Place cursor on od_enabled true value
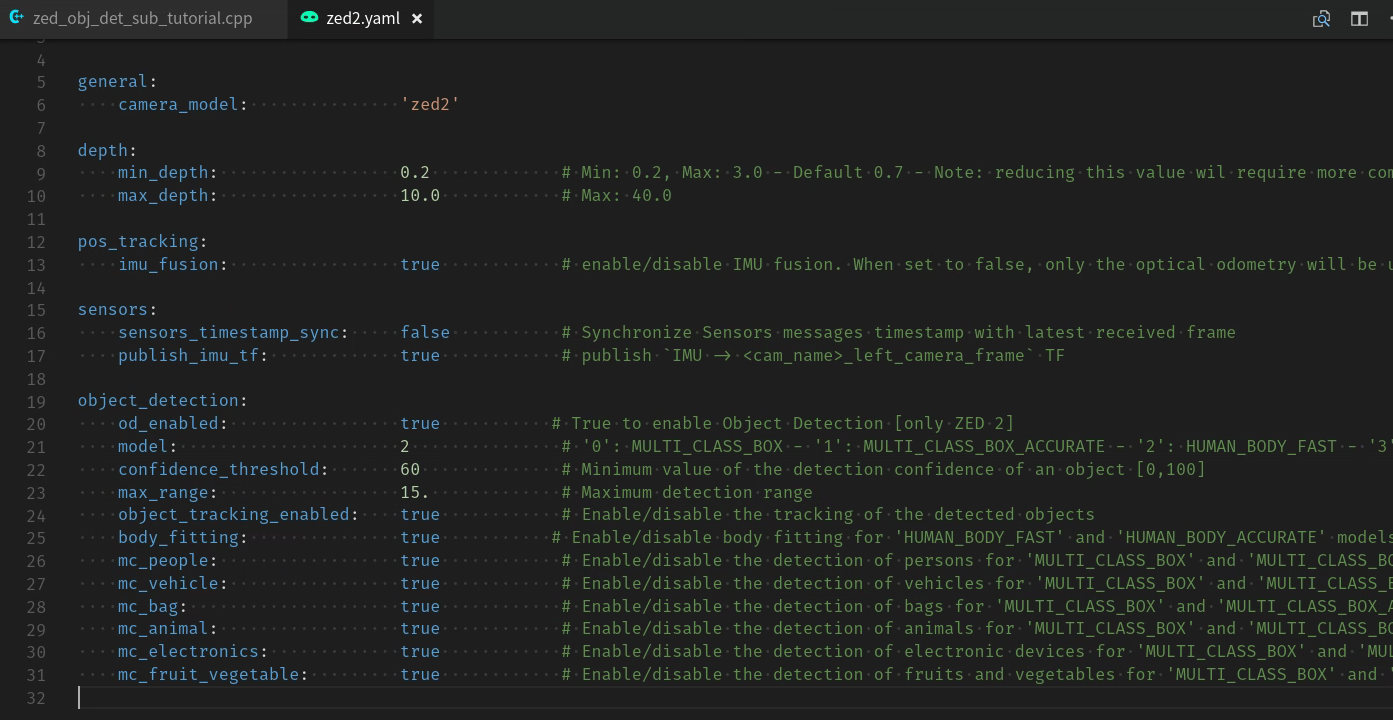 [420, 423]
